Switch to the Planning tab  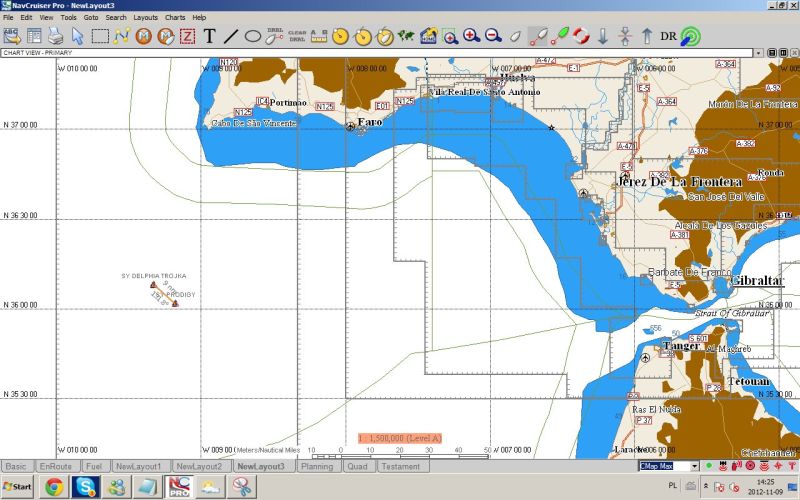pyautogui.click(x=317, y=466)
